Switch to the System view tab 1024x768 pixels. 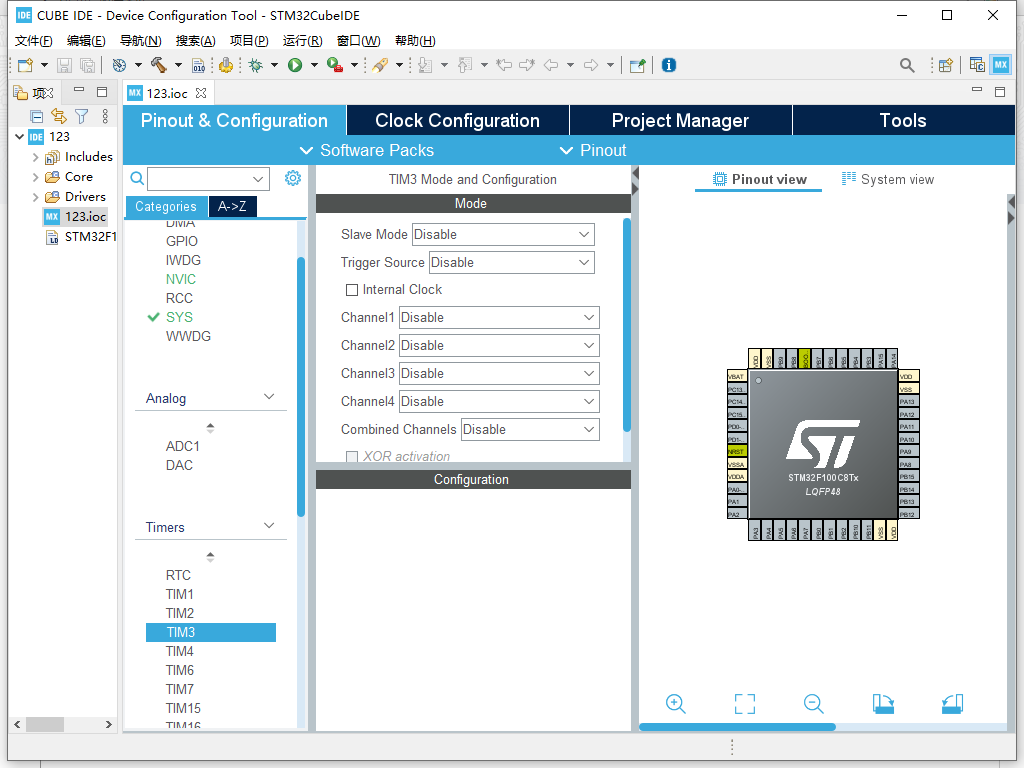click(x=888, y=180)
